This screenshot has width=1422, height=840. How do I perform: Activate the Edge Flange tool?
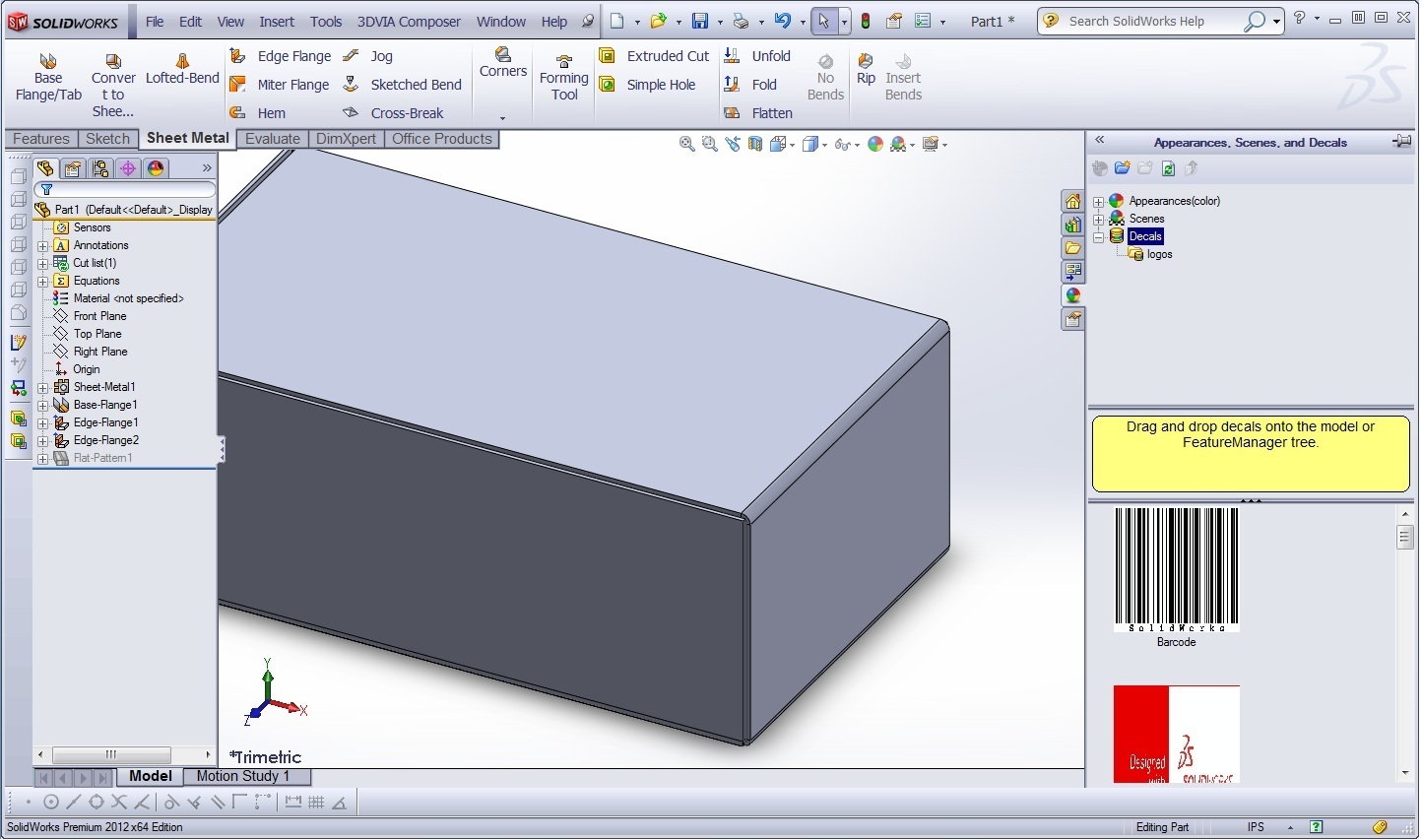(281, 56)
